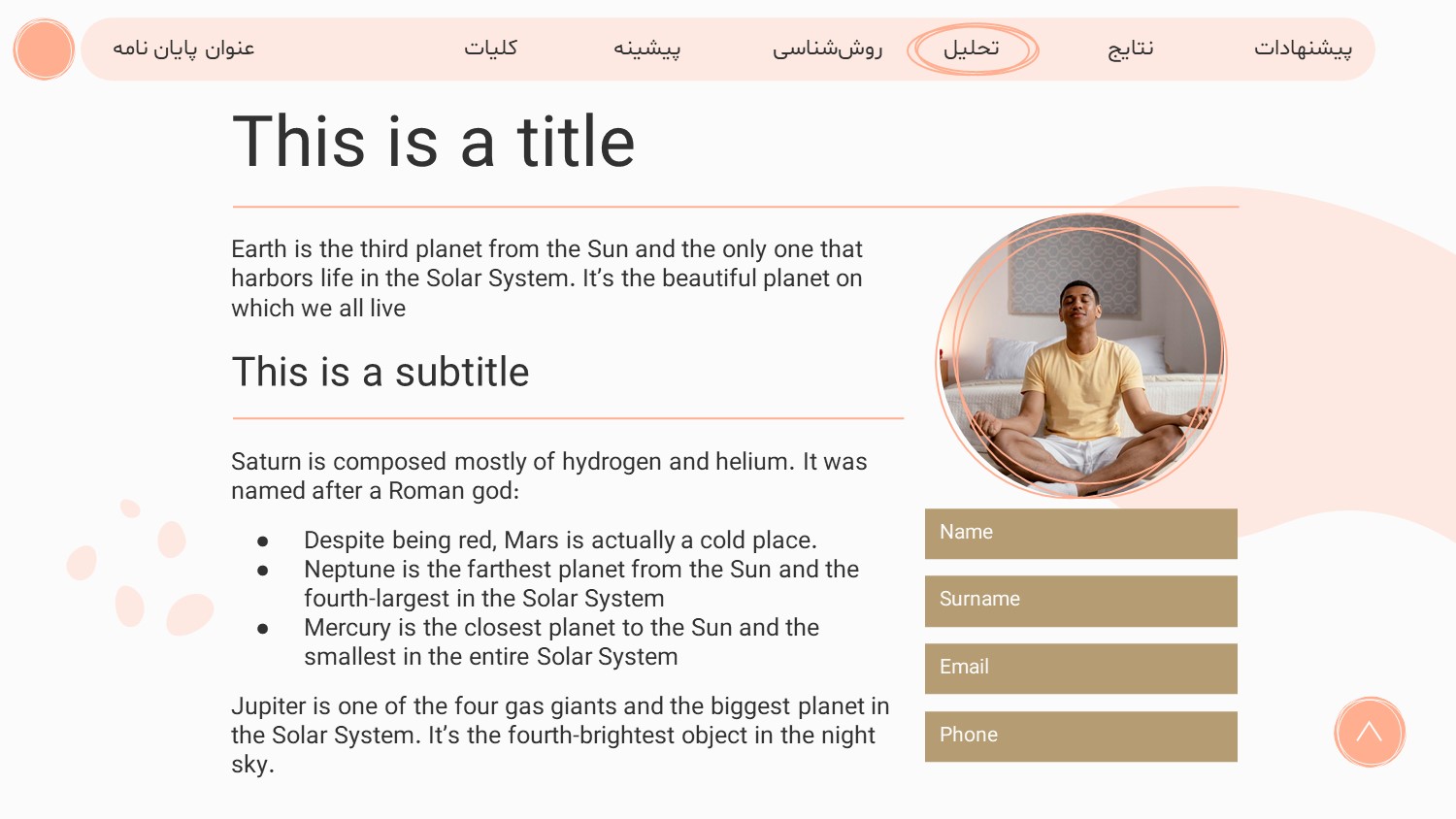Click into the Phone field
This screenshot has width=1456, height=819.
coord(1080,736)
